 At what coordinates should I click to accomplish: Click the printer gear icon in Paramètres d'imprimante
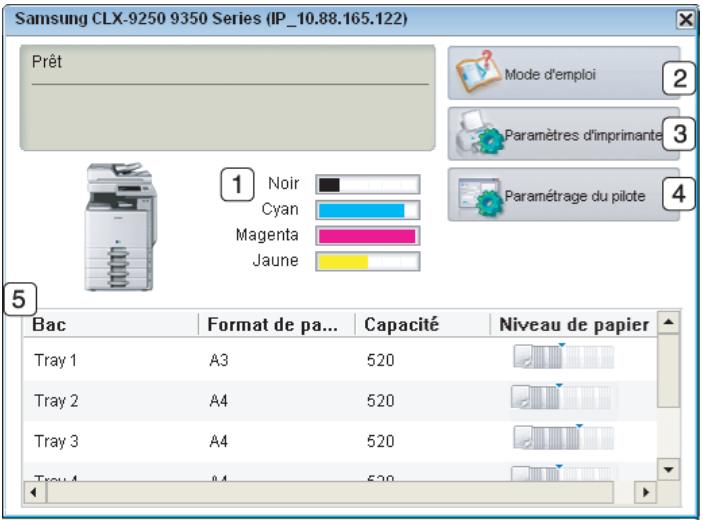pyautogui.click(x=479, y=133)
